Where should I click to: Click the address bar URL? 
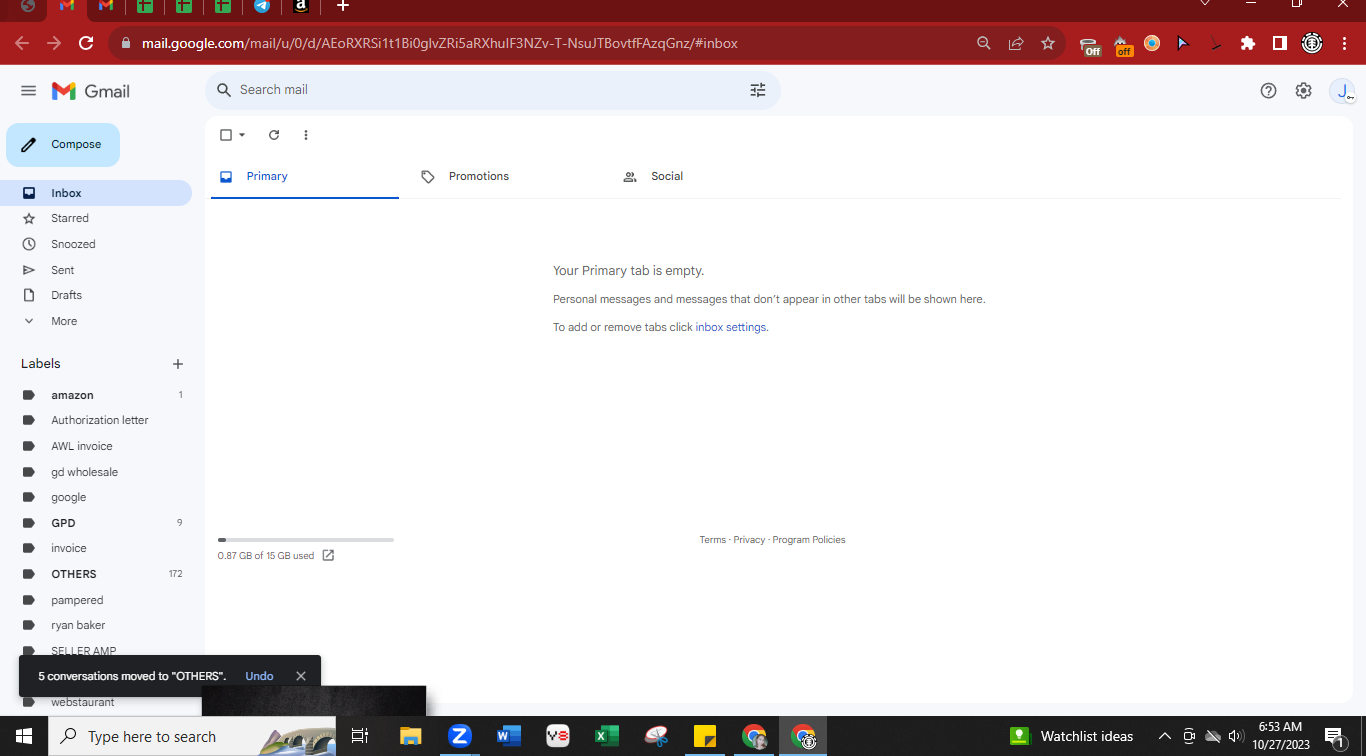[x=440, y=44]
